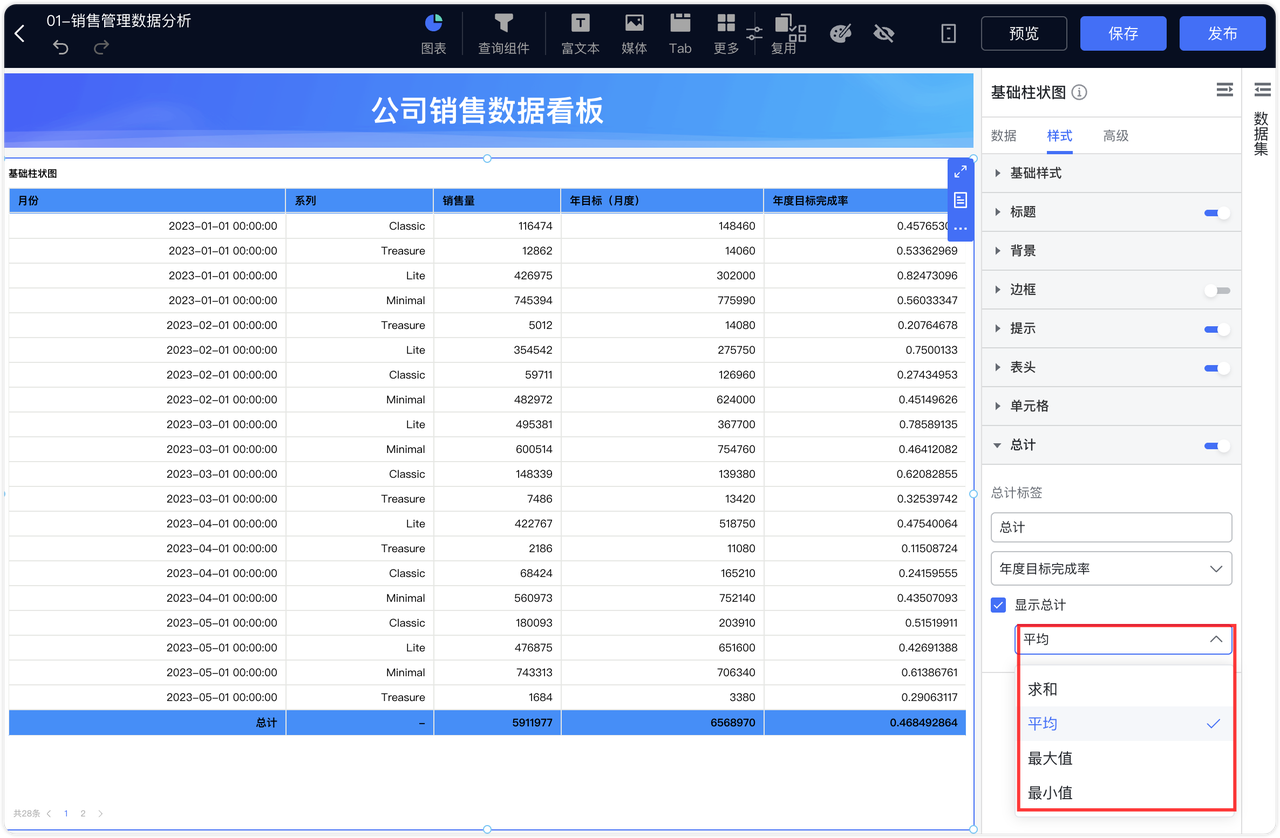Screen dimensions: 1280x838
Task: Toggle the 提示 tooltip switch
Action: click(x=1217, y=329)
